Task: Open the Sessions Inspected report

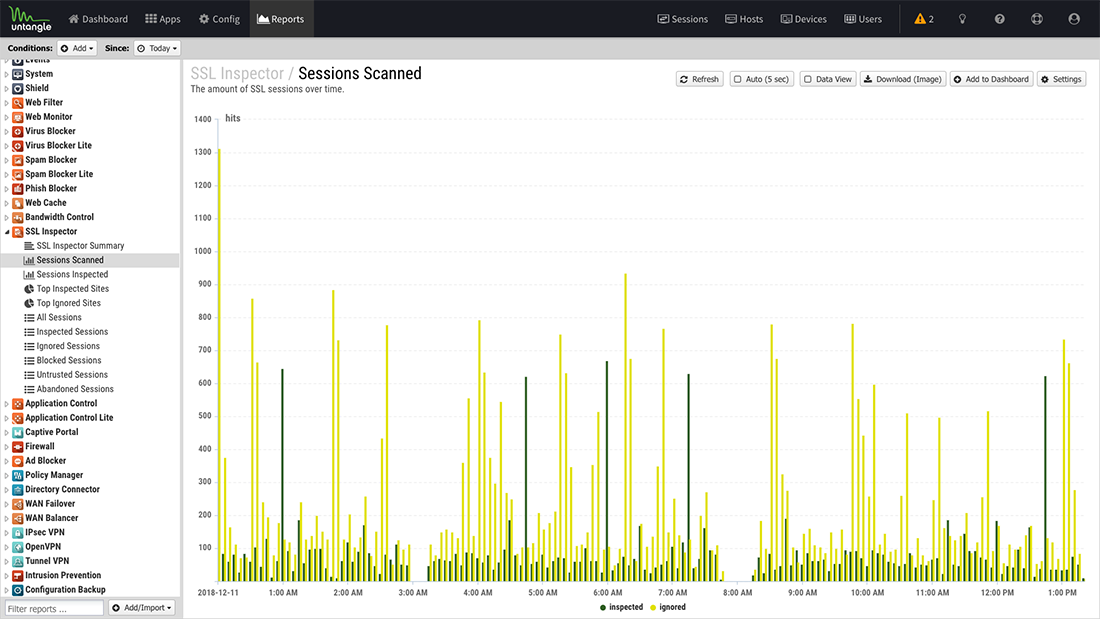Action: coord(72,274)
